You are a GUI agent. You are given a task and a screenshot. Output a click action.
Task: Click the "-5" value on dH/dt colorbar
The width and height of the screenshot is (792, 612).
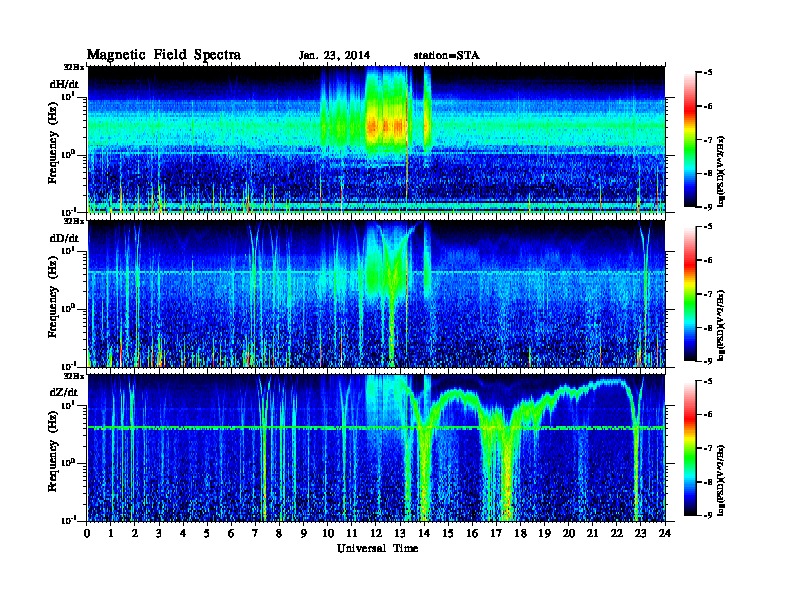(x=708, y=72)
